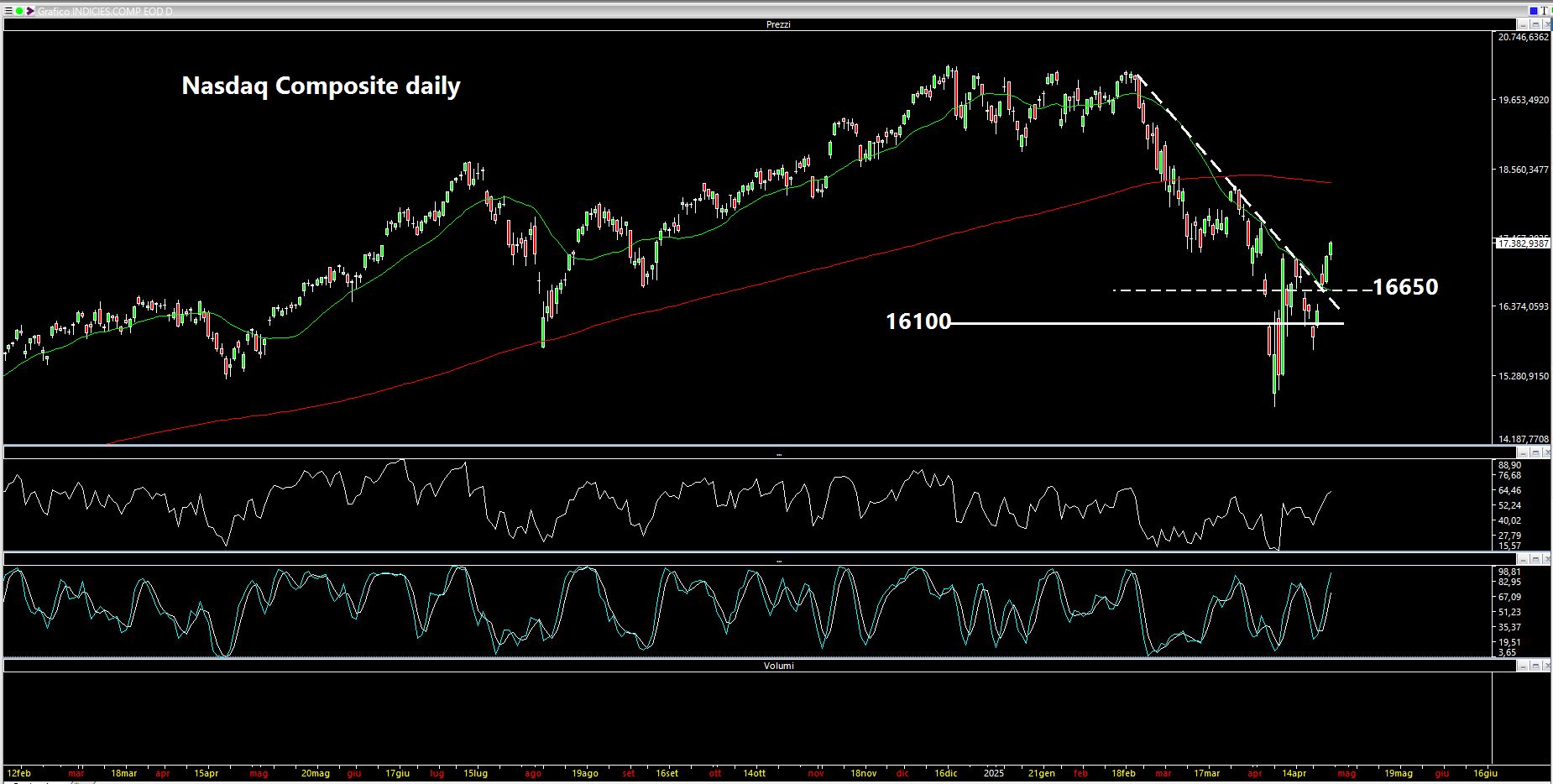Click the 18.560,3477 price axis value
Screen dimensions: 1553x784
pyautogui.click(x=1524, y=170)
